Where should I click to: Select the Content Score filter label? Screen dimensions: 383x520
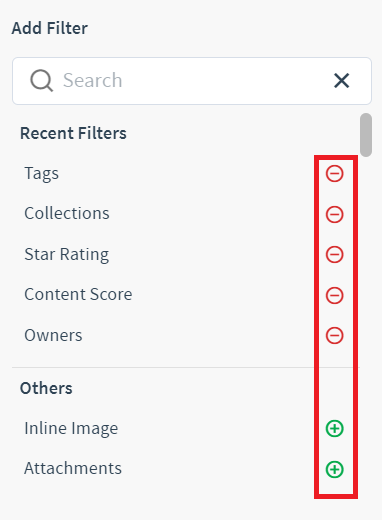[x=78, y=294]
